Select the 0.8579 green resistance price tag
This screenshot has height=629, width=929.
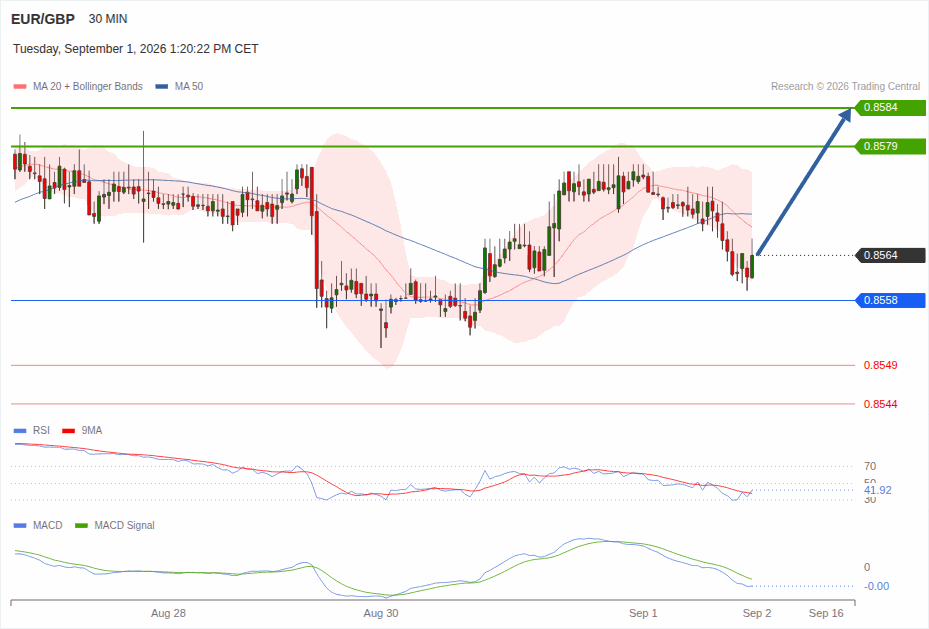coord(890,146)
